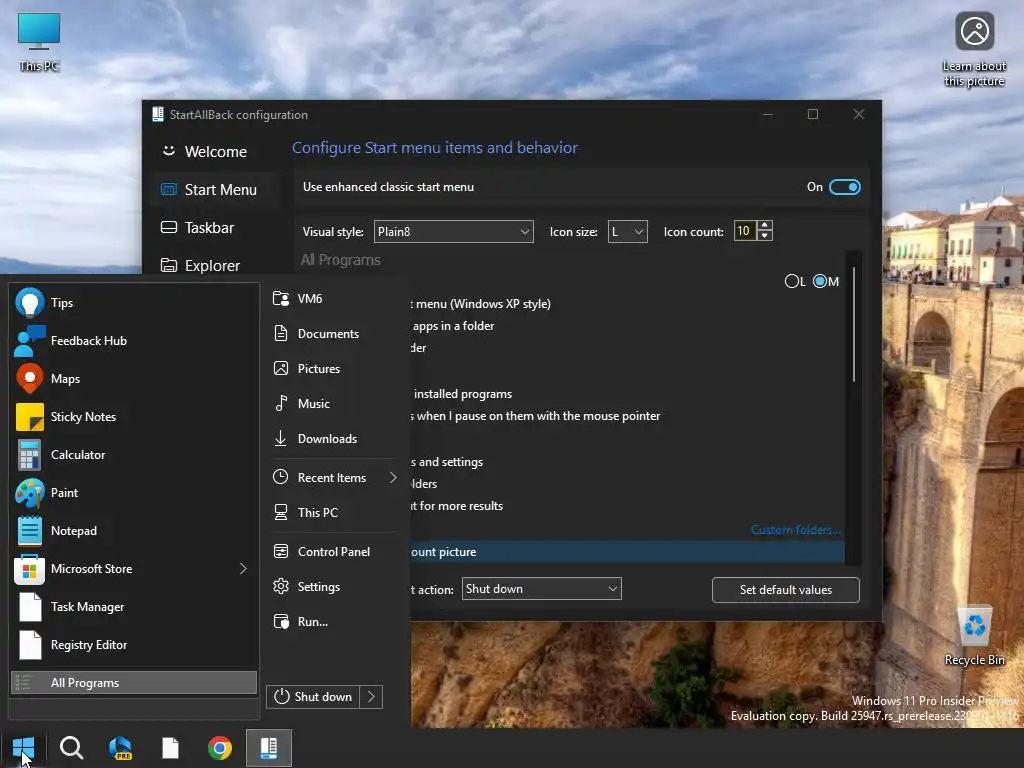Open VM6 user folder entry
The image size is (1024, 768).
(x=333, y=298)
